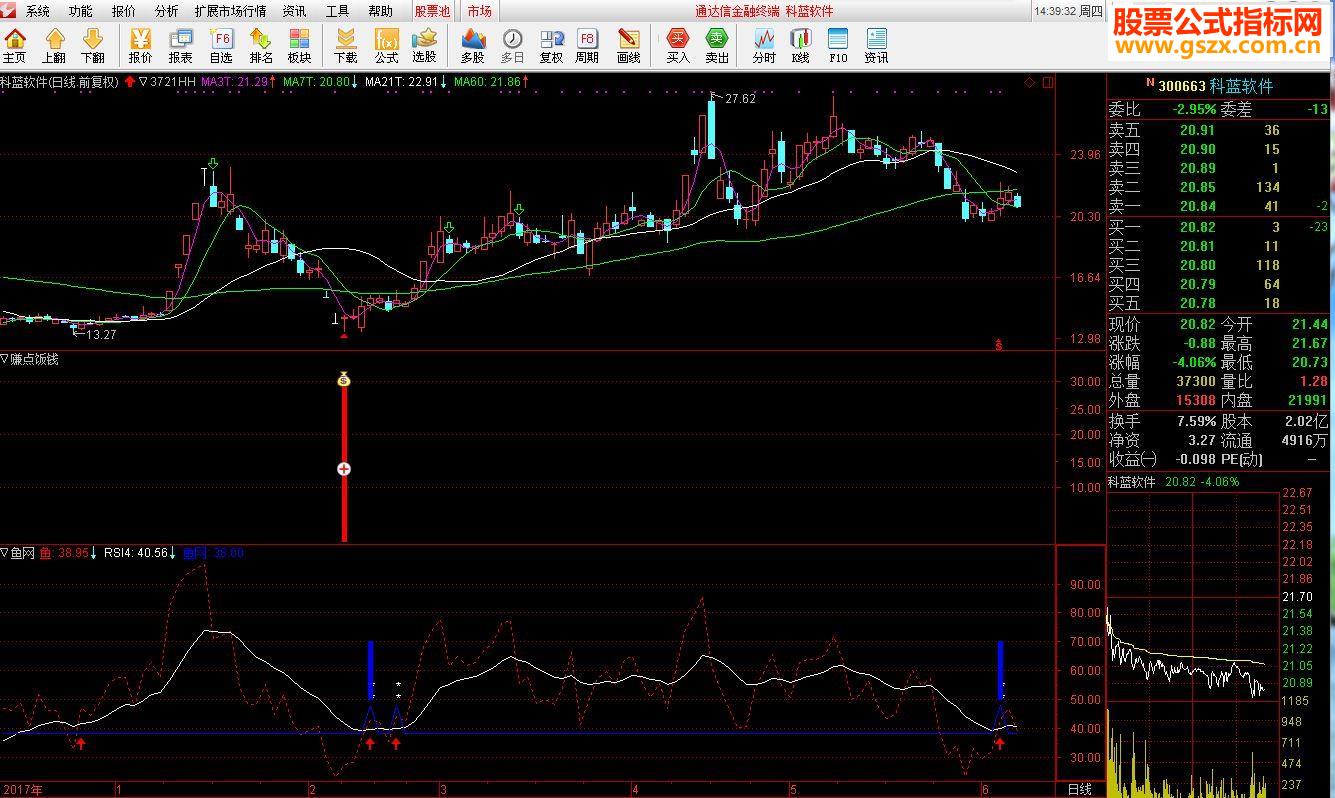Open the 工具 menu
Viewport: 1335px width, 798px height.
tap(337, 11)
